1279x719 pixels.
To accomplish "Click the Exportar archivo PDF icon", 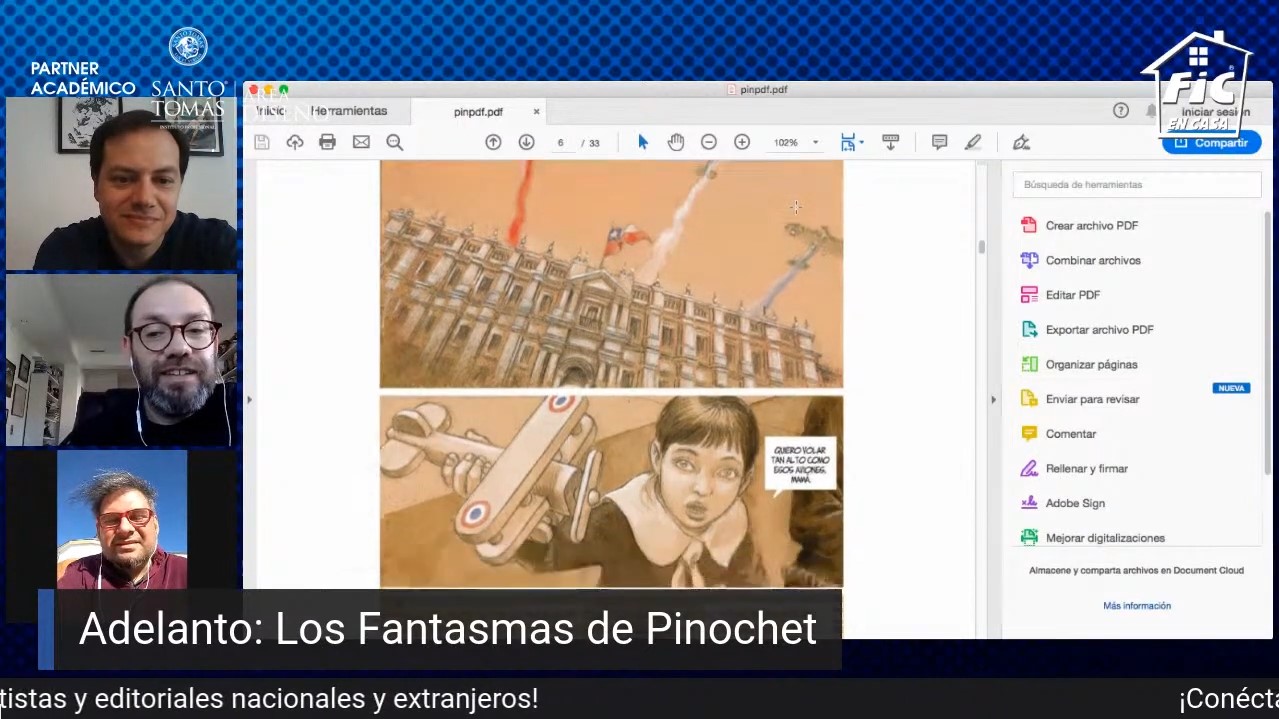I will 1029,329.
